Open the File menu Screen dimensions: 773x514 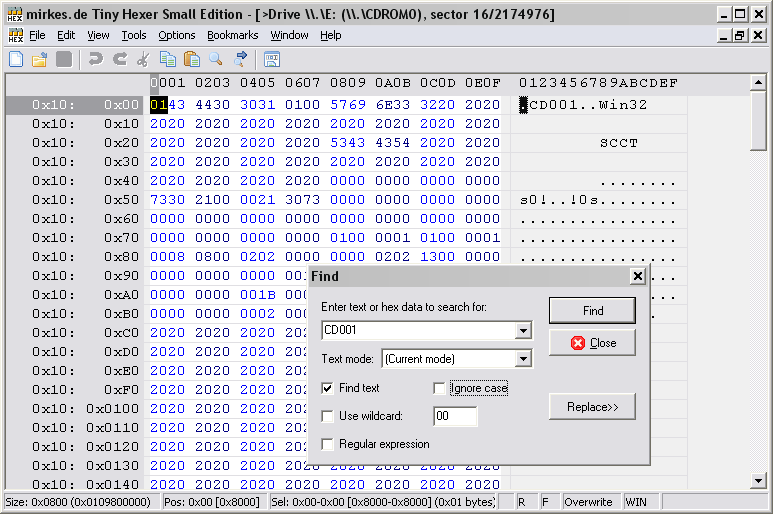[37, 35]
